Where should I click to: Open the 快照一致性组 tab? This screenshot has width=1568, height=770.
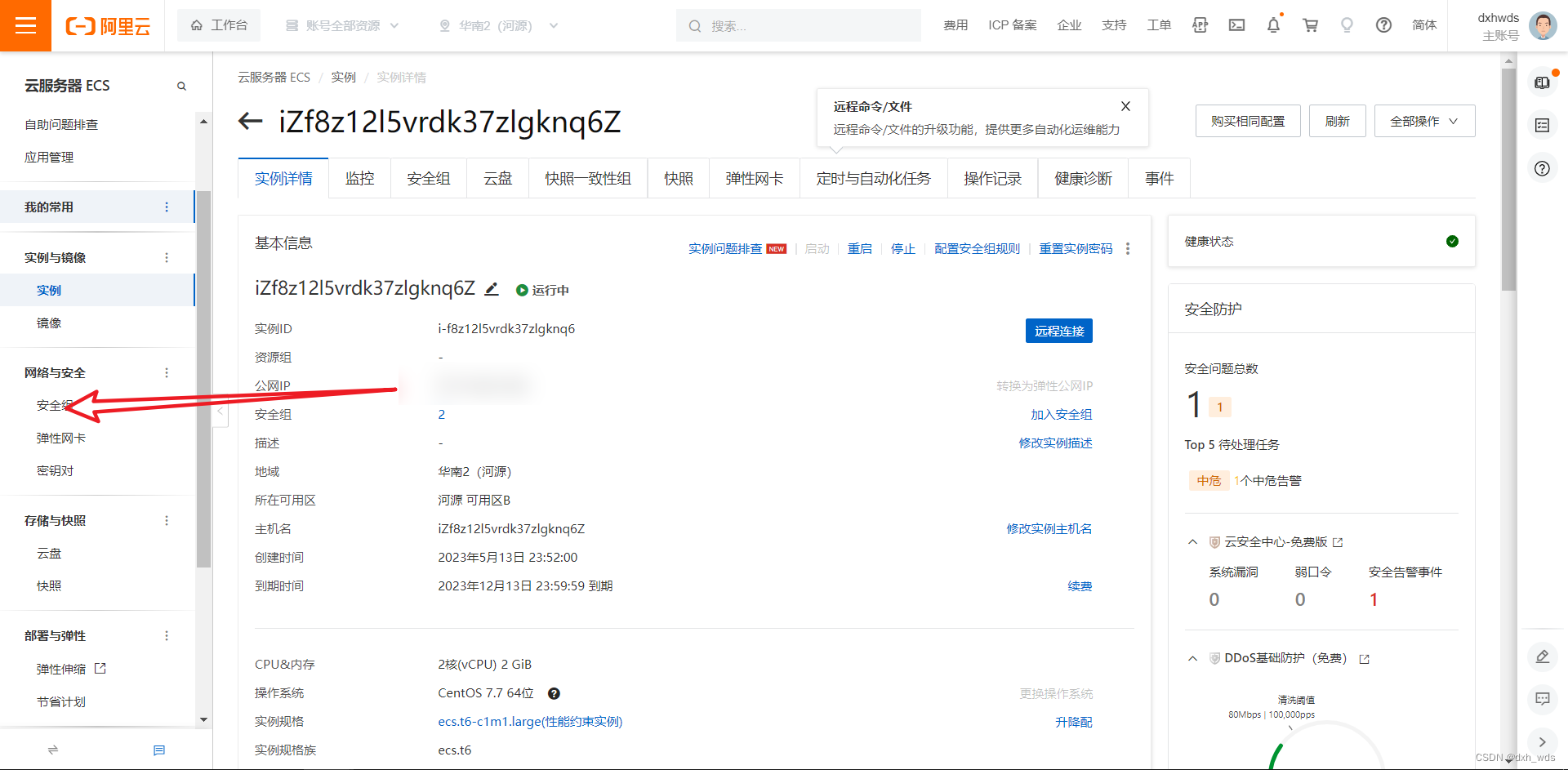[588, 178]
